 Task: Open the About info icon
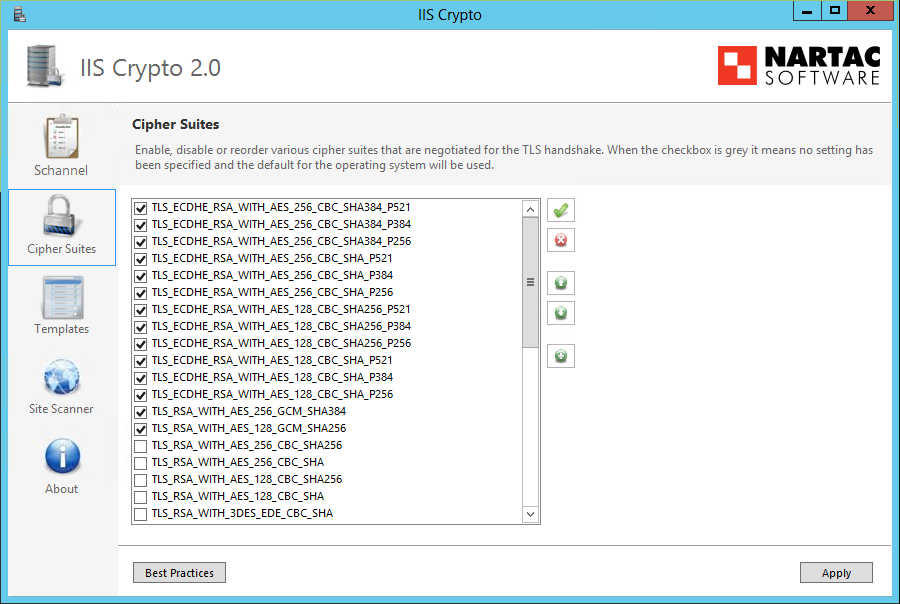coord(62,456)
